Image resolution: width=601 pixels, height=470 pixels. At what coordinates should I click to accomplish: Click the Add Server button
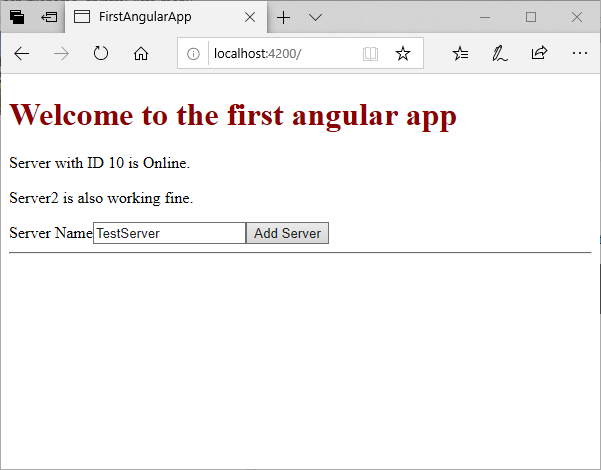coord(287,233)
